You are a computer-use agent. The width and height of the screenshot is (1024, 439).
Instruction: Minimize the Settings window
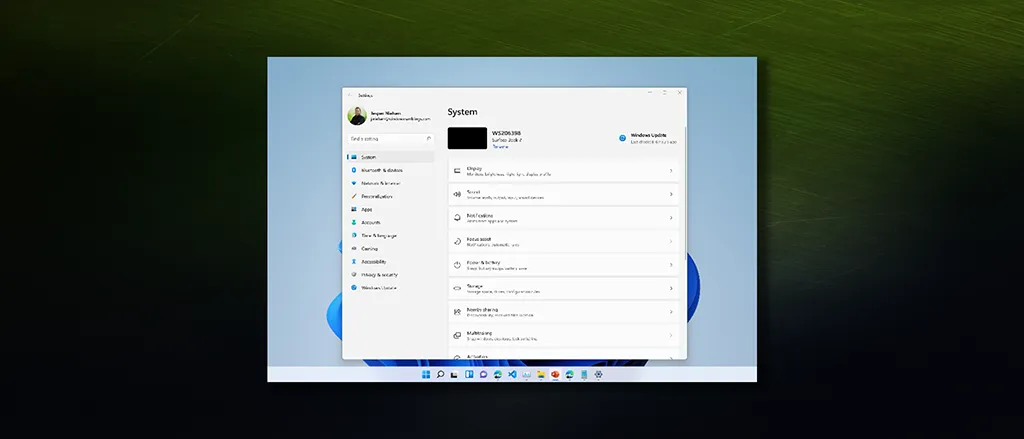[x=650, y=93]
